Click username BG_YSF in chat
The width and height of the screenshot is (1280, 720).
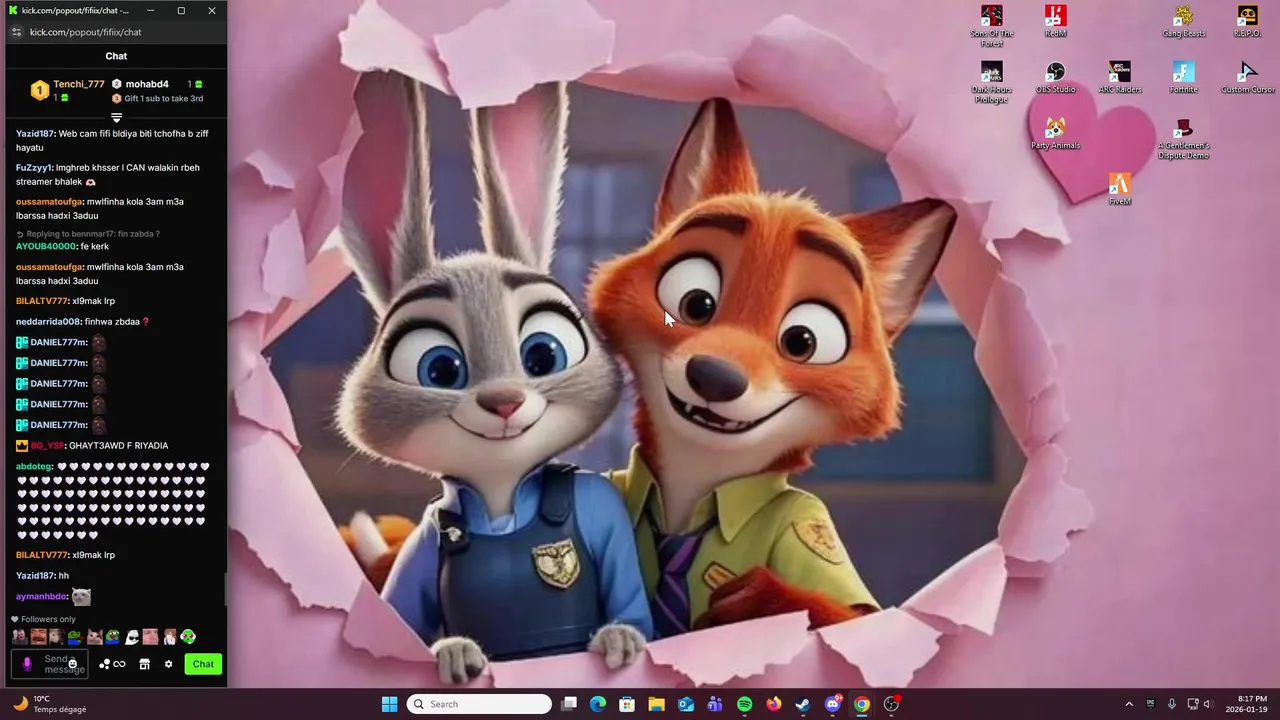(x=47, y=446)
